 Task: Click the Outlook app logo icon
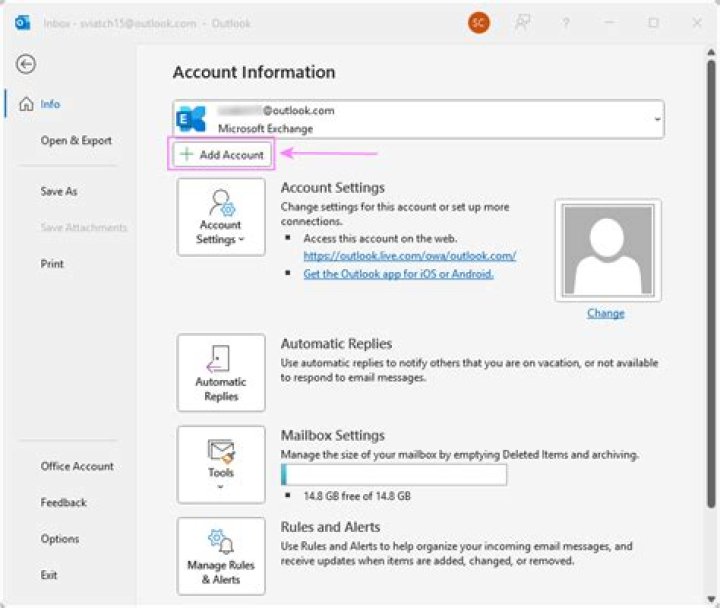pyautogui.click(x=22, y=22)
